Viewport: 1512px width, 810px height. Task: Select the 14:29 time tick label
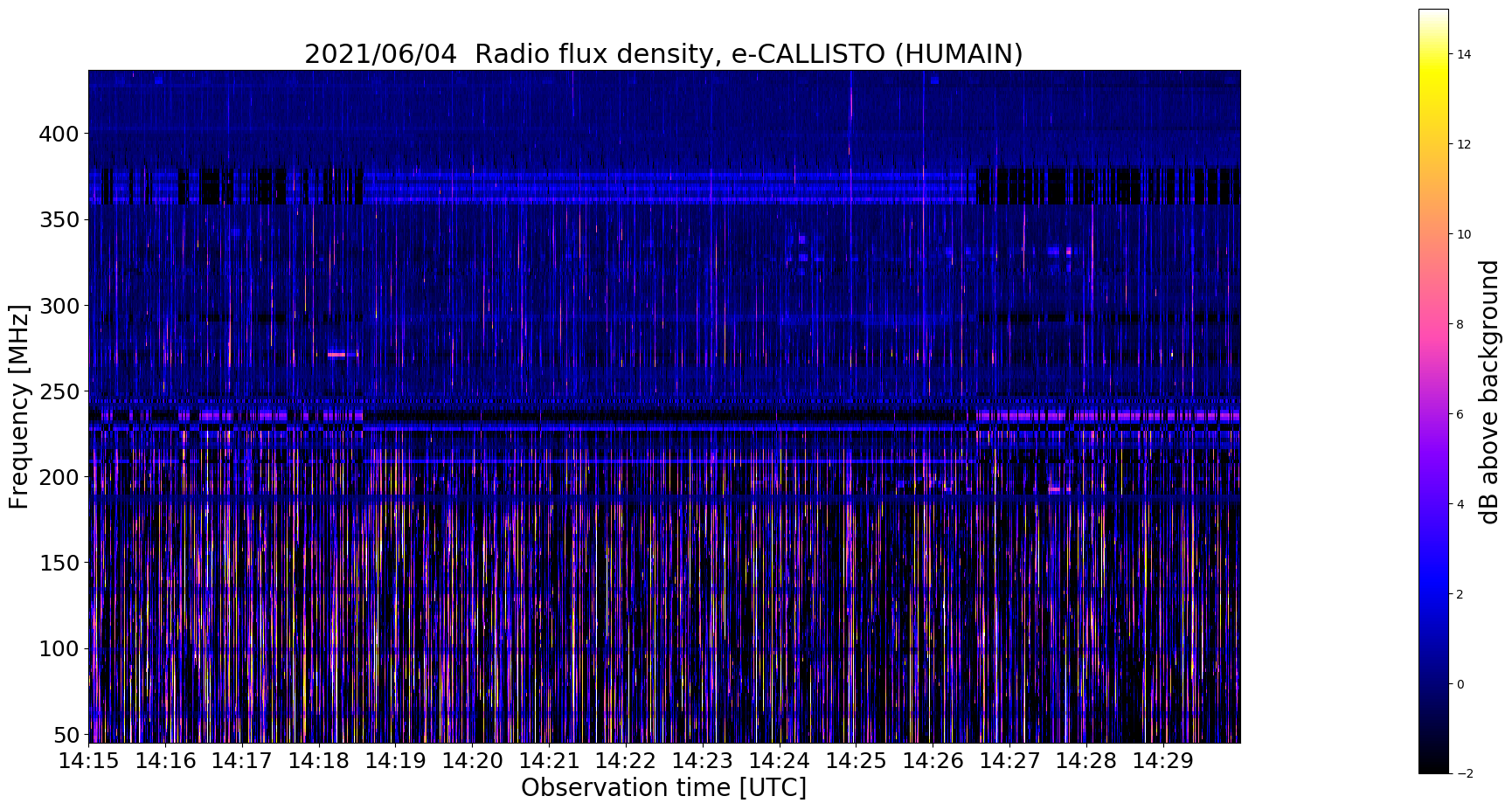1163,760
